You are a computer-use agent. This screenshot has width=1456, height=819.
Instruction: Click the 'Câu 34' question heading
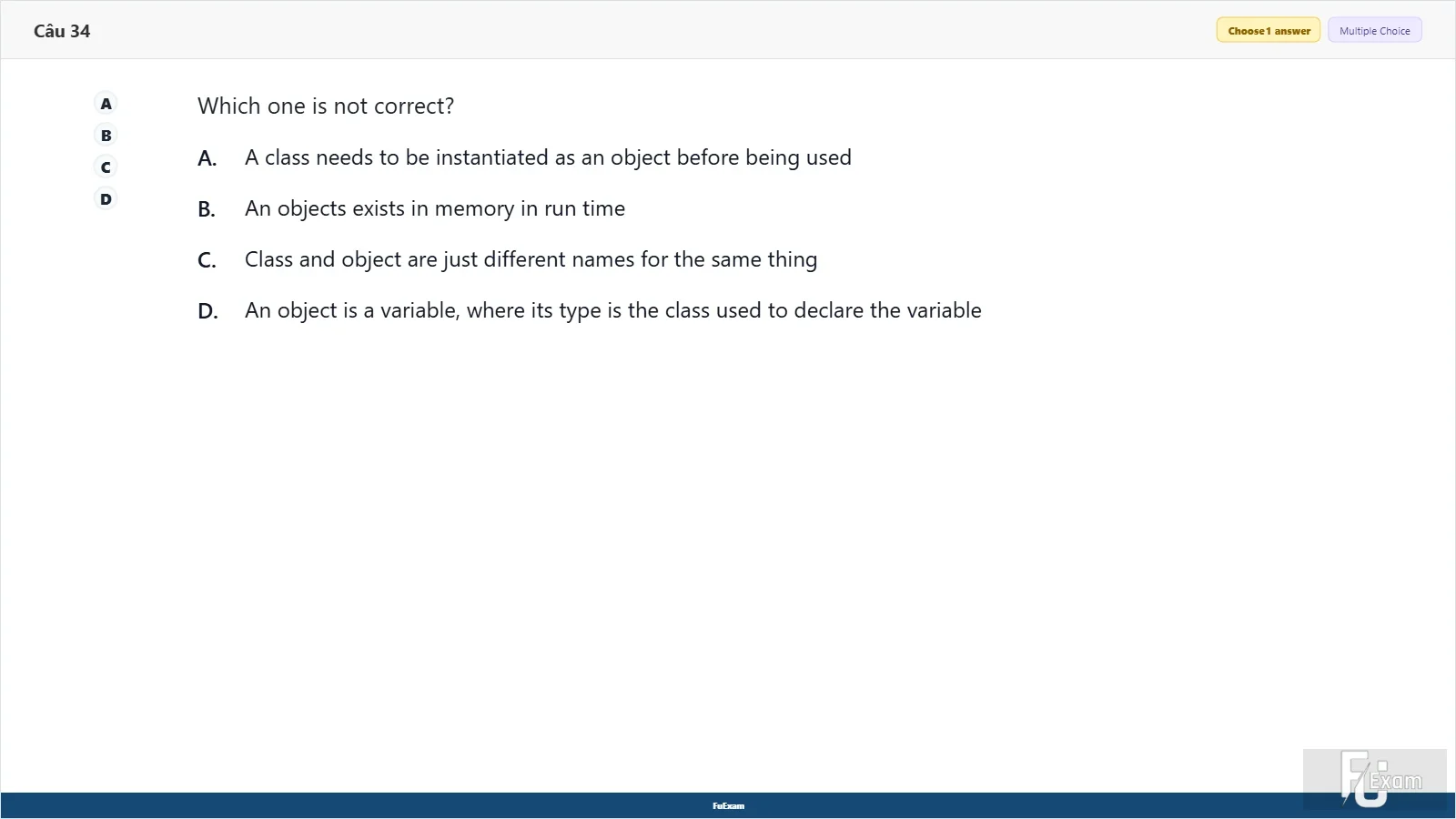(x=62, y=31)
